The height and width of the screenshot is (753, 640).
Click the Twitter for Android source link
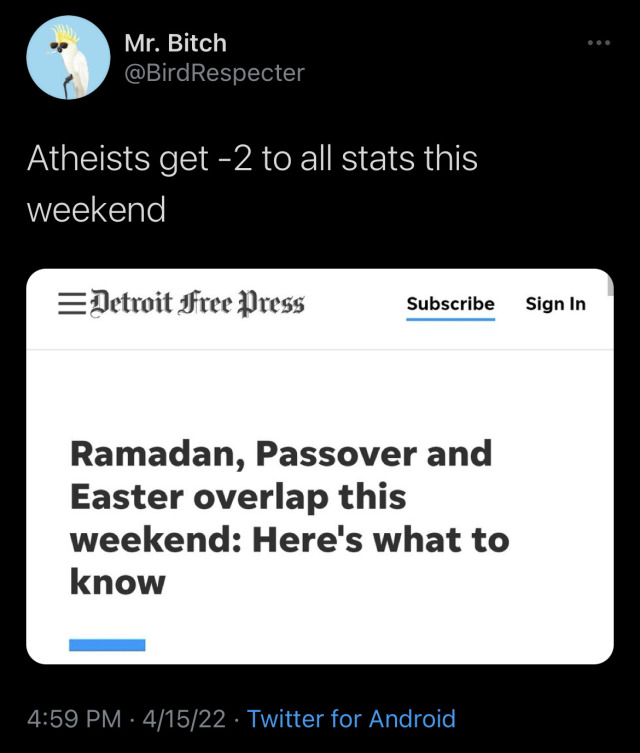351,718
